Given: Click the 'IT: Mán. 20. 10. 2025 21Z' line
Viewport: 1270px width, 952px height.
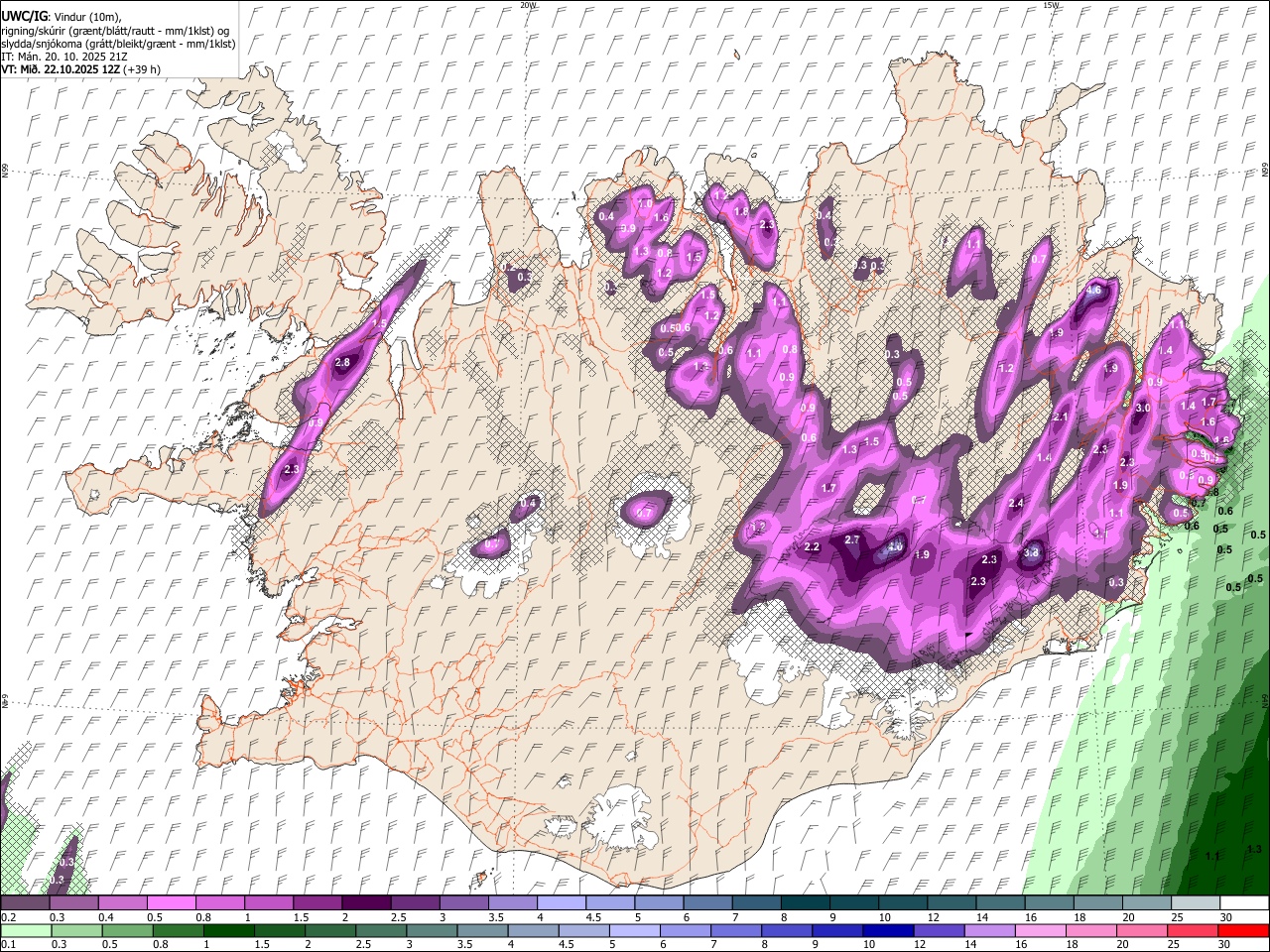Looking at the screenshot, I should click(64, 57).
